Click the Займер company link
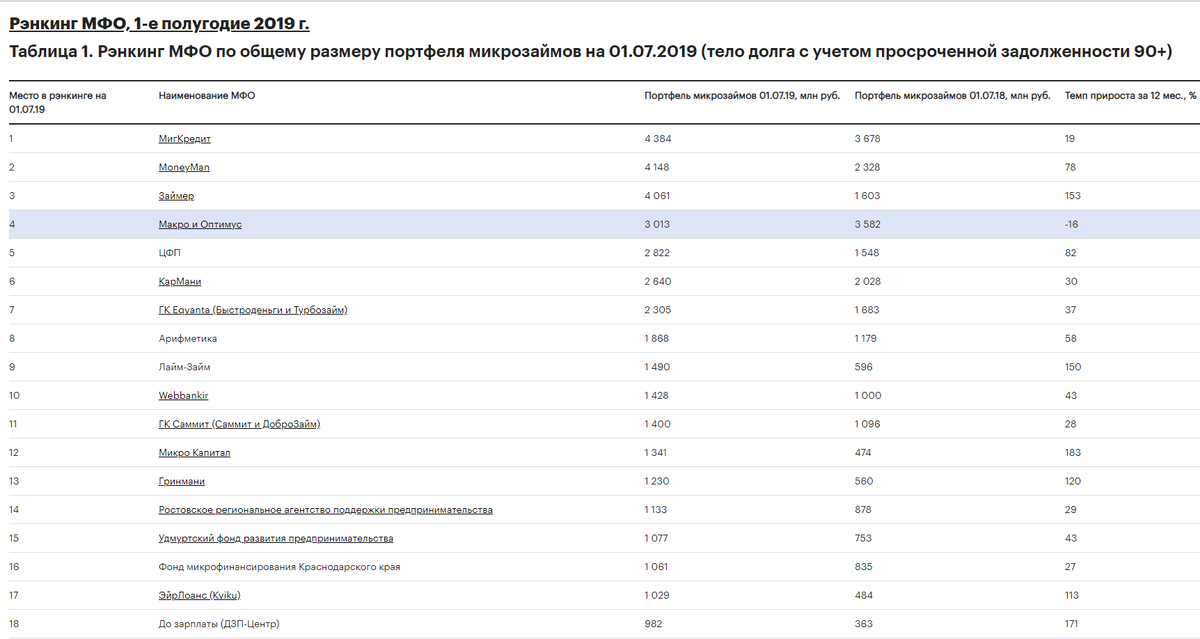Screen dimensions: 1200x639 tap(176, 196)
